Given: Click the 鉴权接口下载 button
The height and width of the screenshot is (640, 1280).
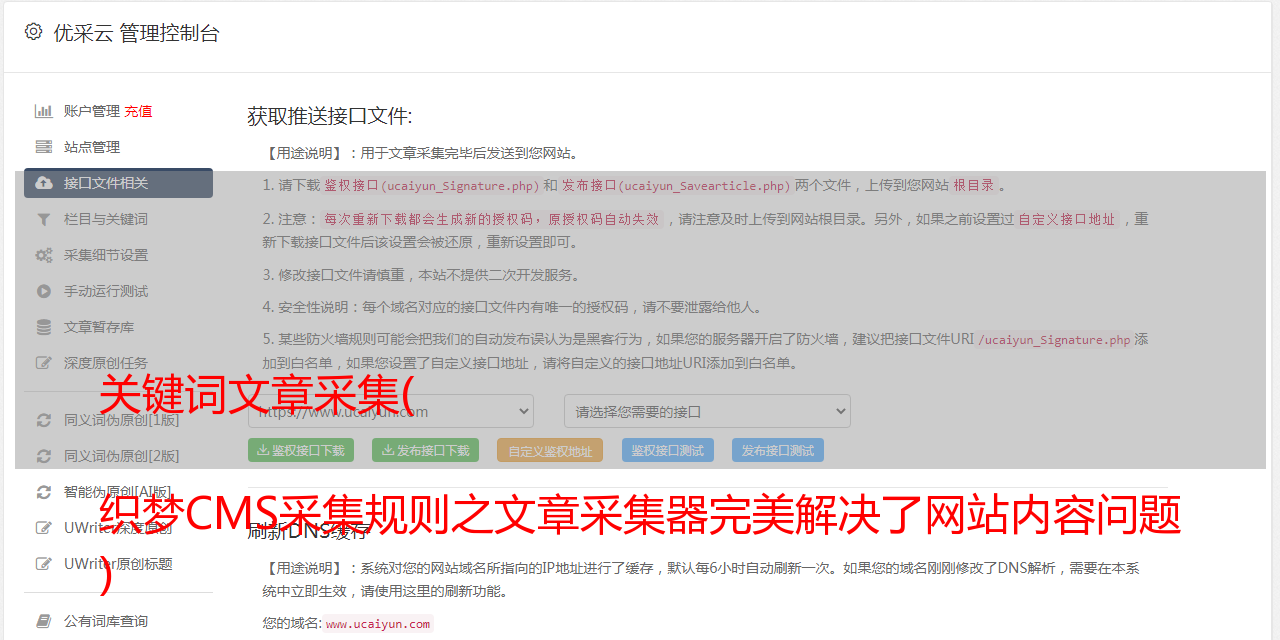Looking at the screenshot, I should coord(301,450).
